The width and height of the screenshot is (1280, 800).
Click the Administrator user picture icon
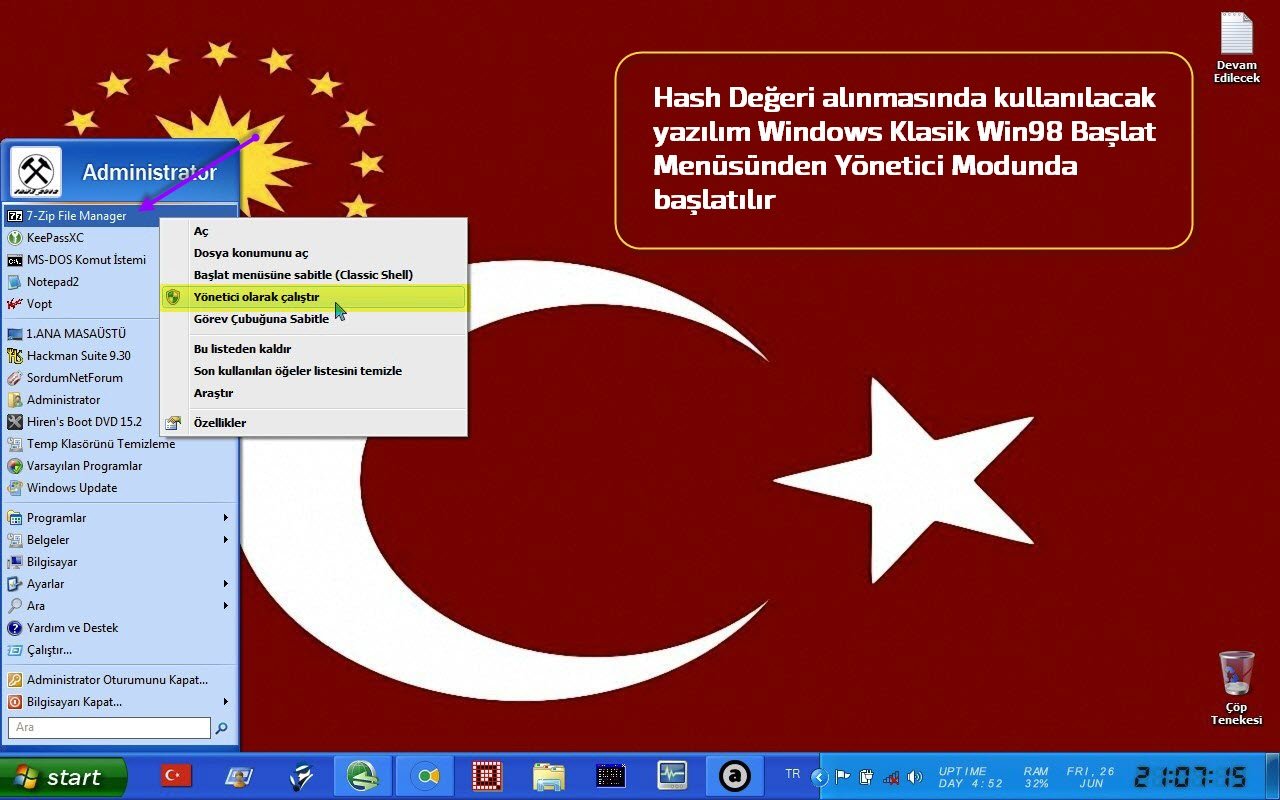(x=36, y=172)
